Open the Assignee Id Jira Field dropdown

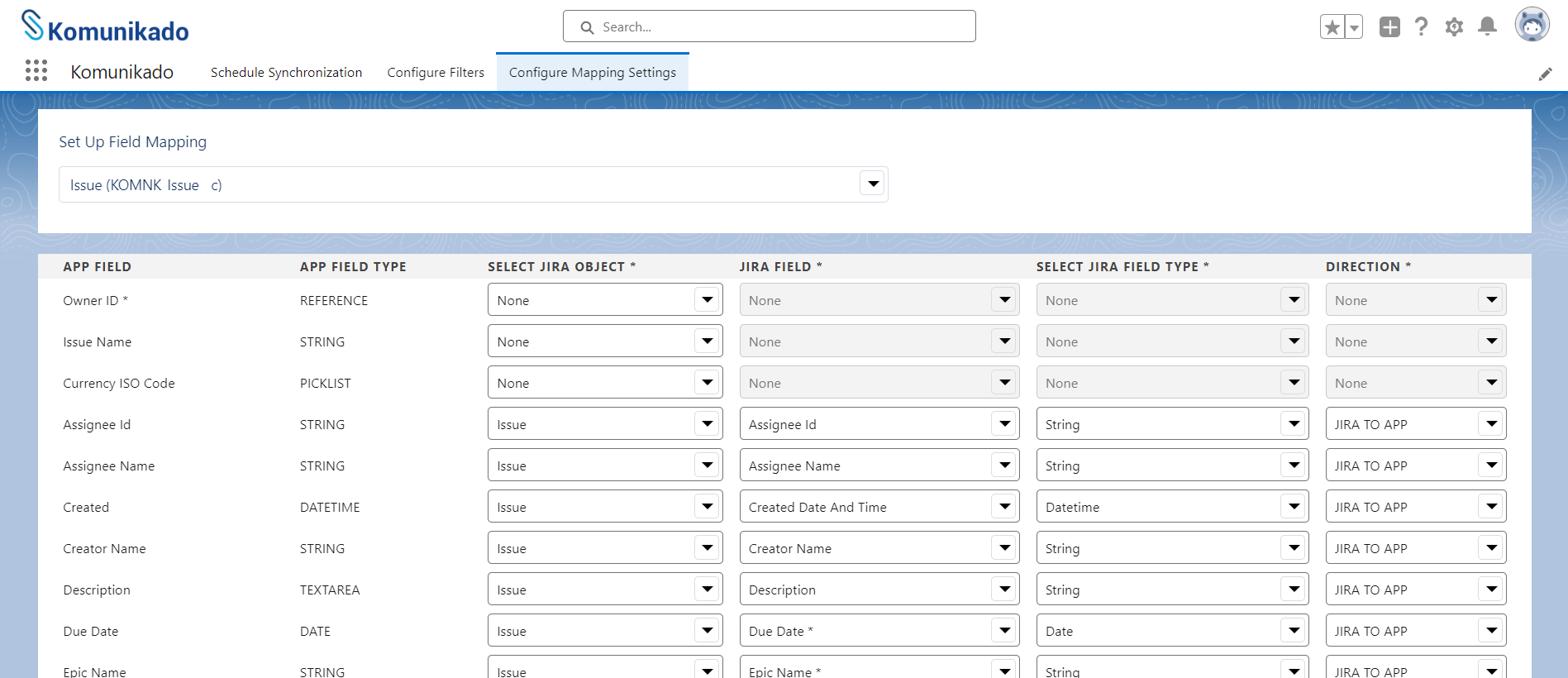[879, 424]
